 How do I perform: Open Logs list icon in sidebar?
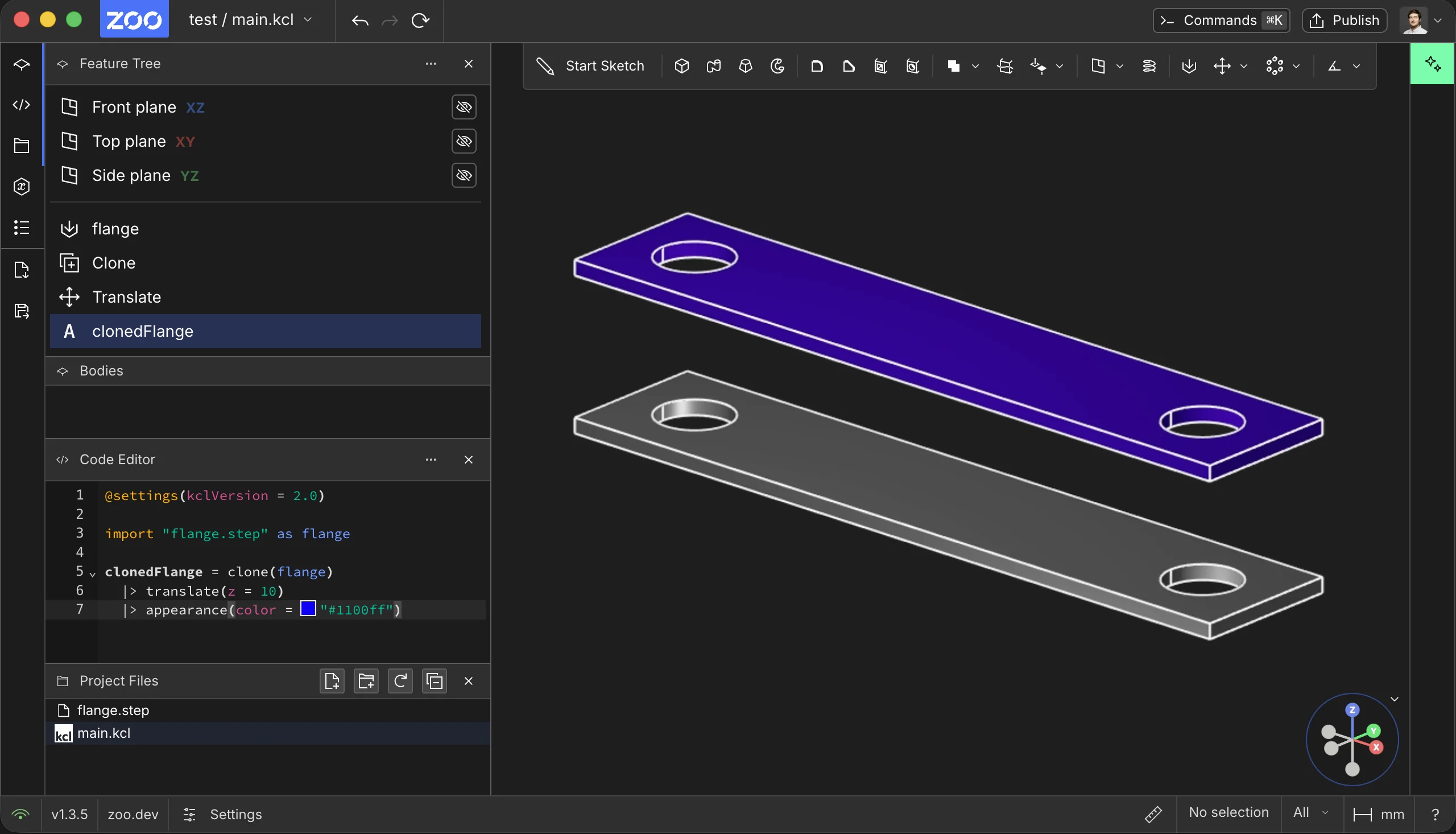click(x=22, y=228)
